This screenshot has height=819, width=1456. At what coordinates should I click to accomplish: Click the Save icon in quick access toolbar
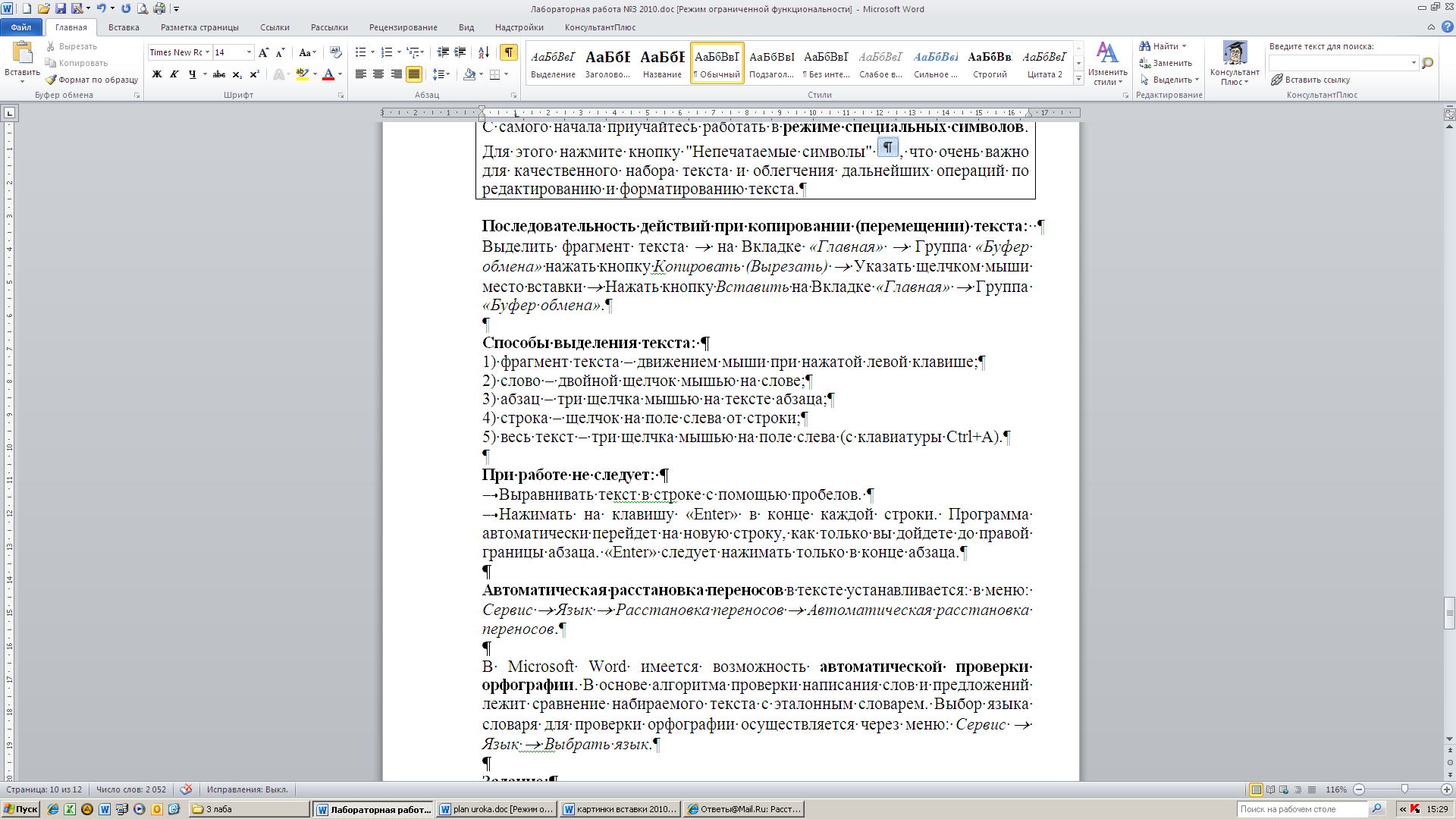pos(61,8)
